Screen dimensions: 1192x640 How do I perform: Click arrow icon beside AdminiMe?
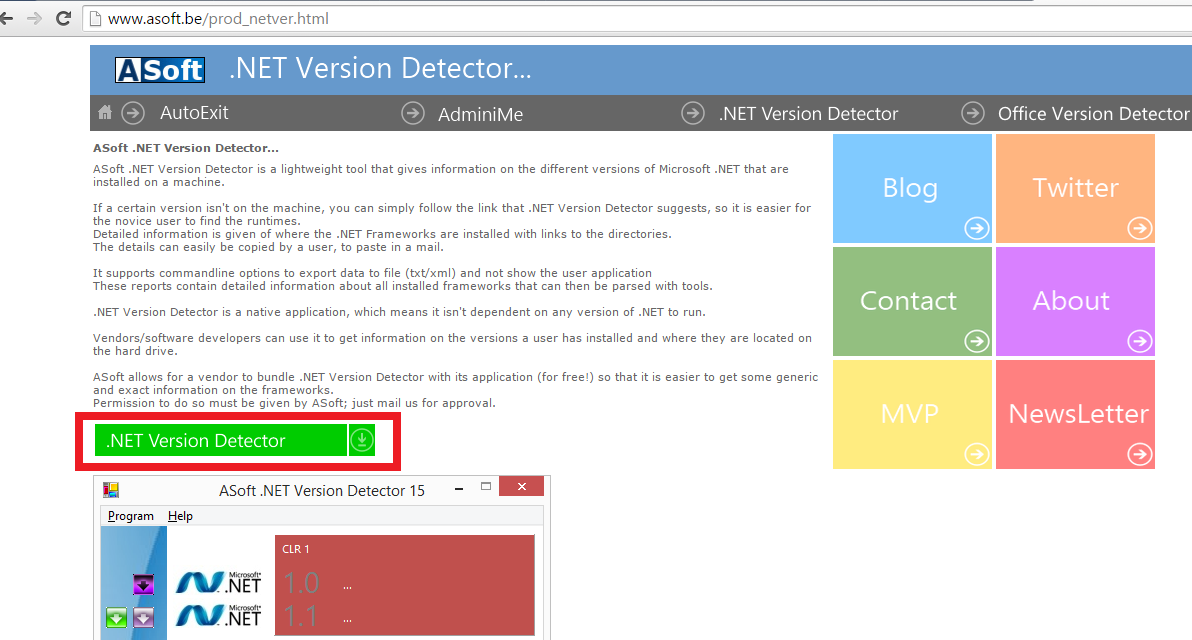click(x=413, y=113)
